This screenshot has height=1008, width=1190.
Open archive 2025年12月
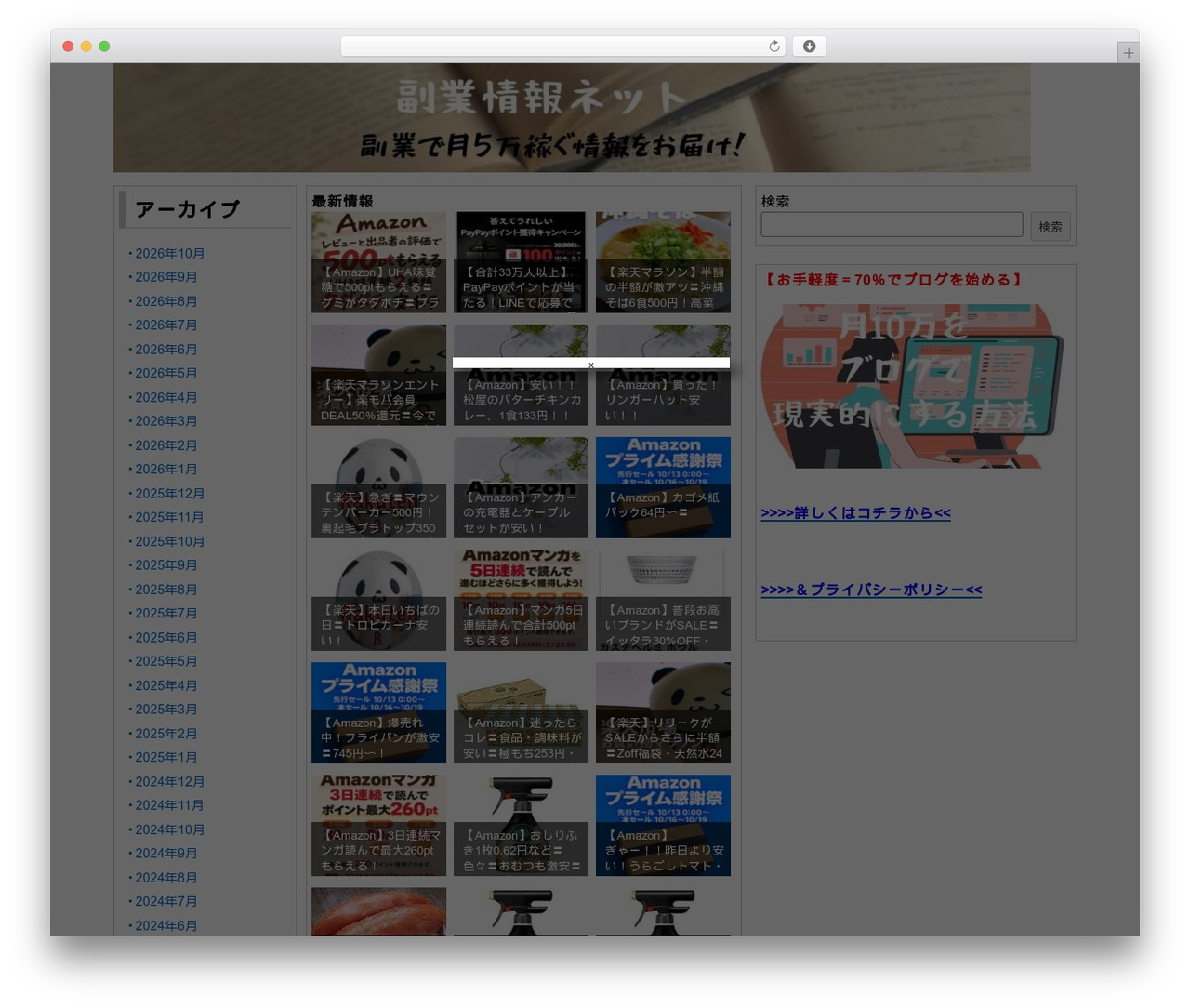(x=170, y=493)
